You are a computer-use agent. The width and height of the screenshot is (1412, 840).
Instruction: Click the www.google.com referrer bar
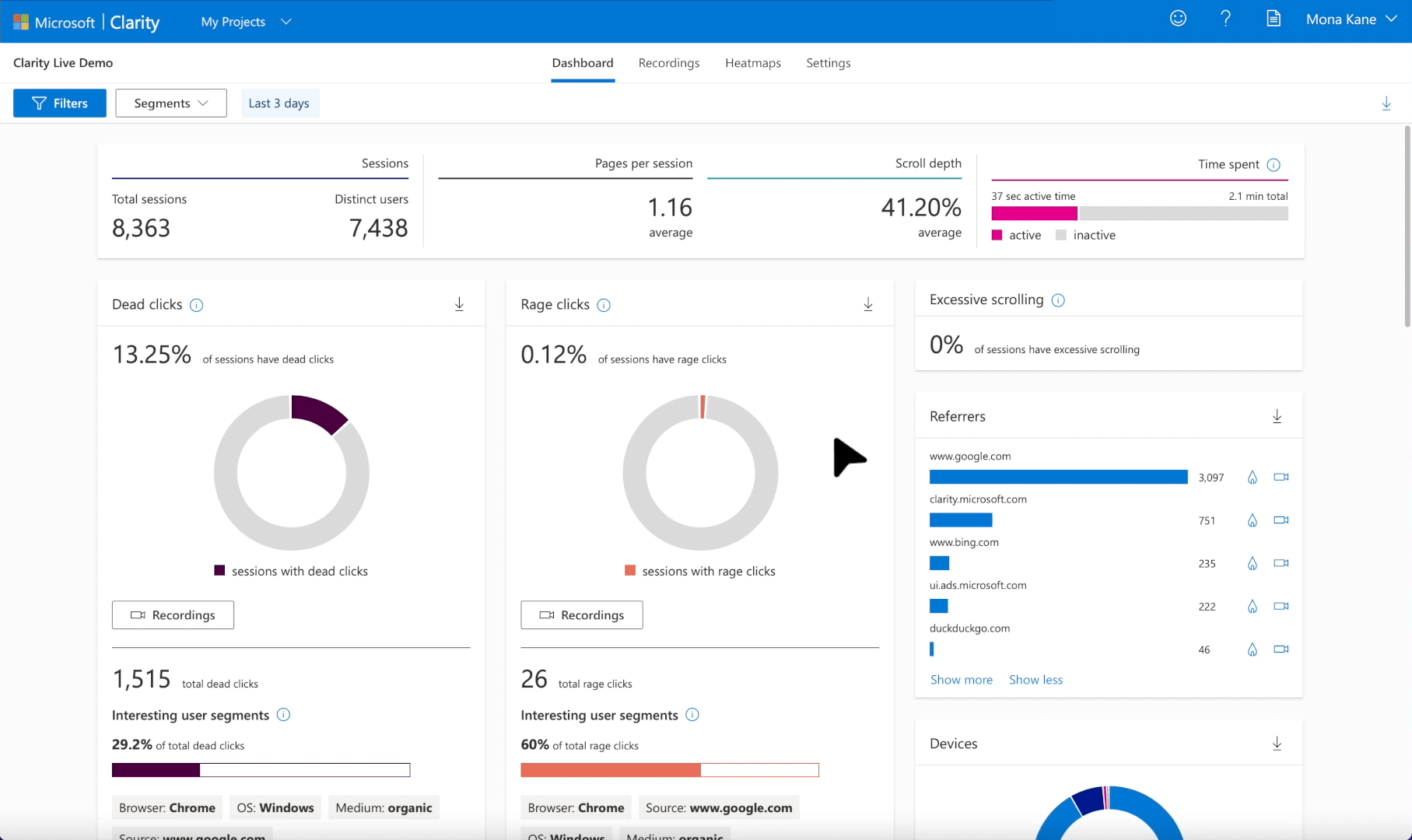click(x=1058, y=477)
